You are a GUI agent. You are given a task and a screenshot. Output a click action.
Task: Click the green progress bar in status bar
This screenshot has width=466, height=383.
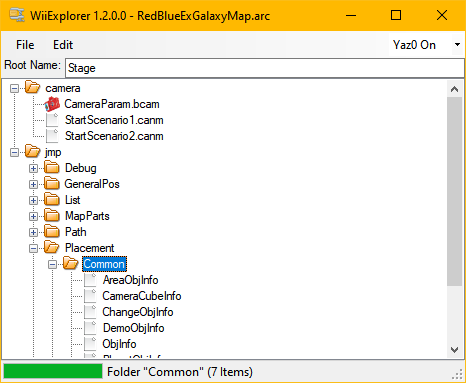click(x=53, y=371)
